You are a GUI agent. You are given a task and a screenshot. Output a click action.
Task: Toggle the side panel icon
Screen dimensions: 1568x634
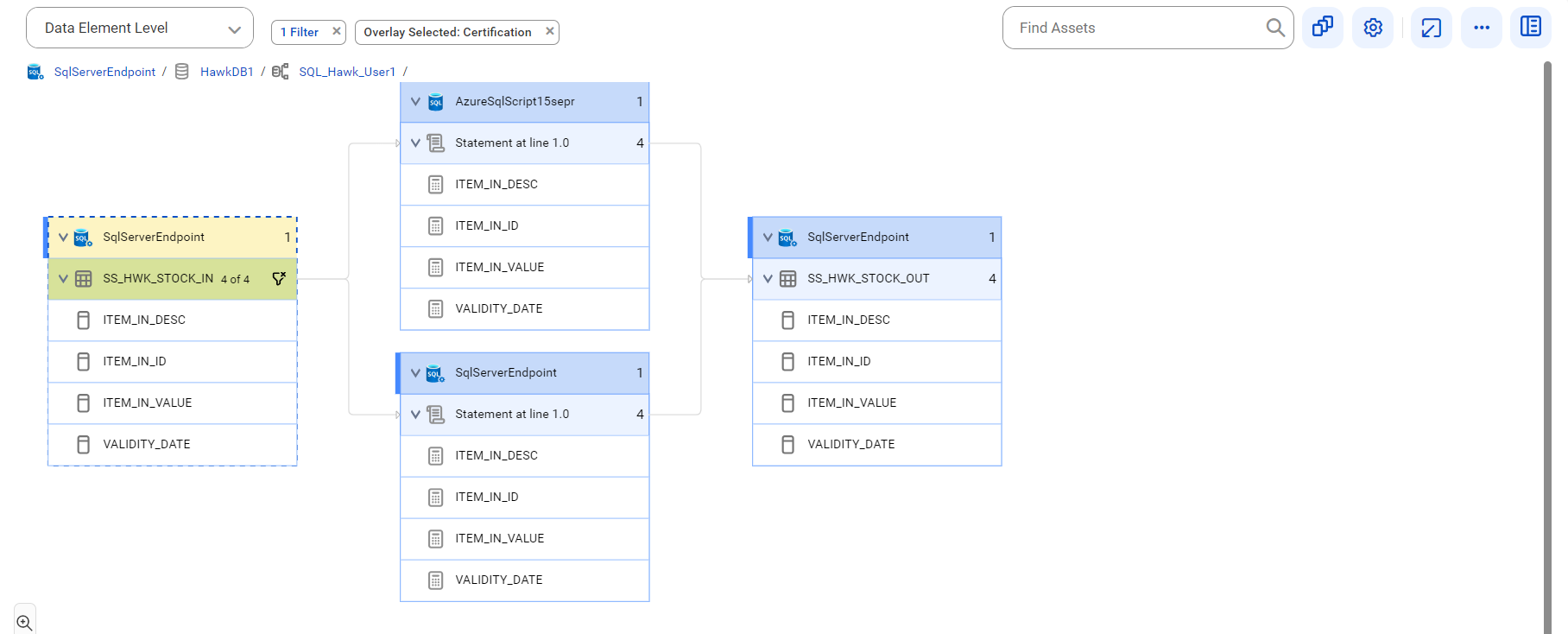(1531, 28)
